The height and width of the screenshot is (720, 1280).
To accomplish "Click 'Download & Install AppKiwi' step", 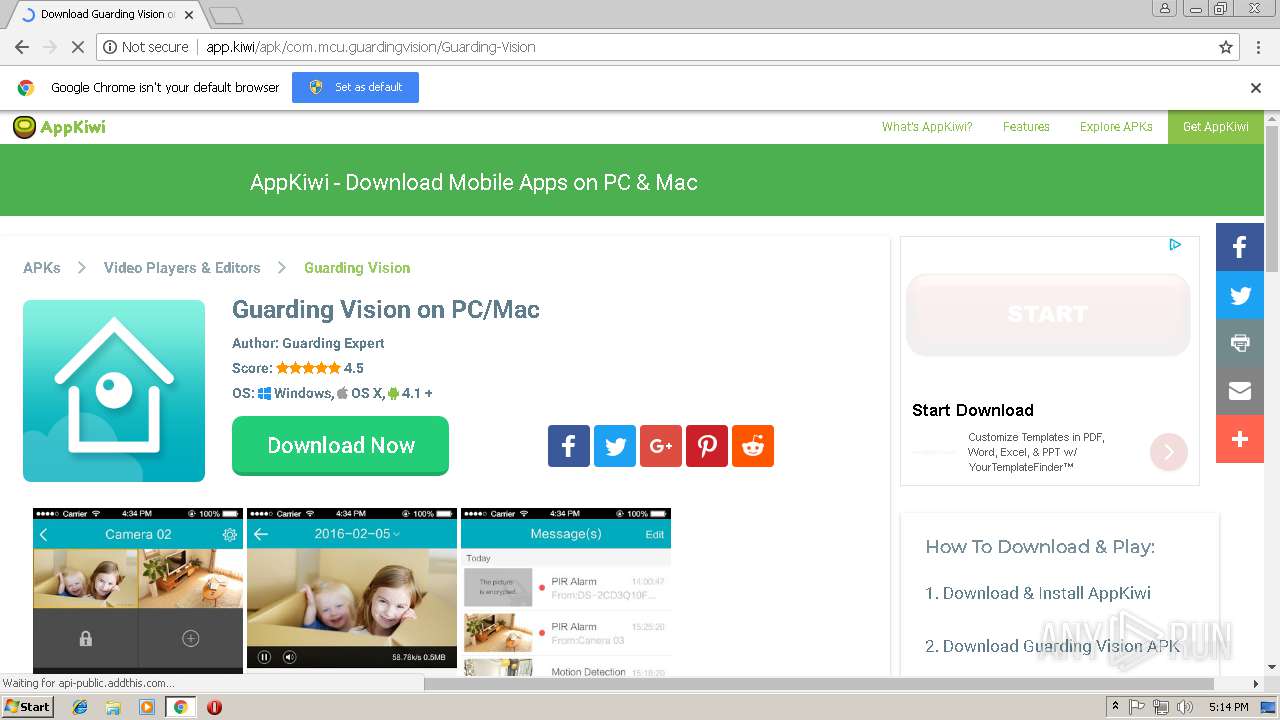I will (x=1038, y=593).
